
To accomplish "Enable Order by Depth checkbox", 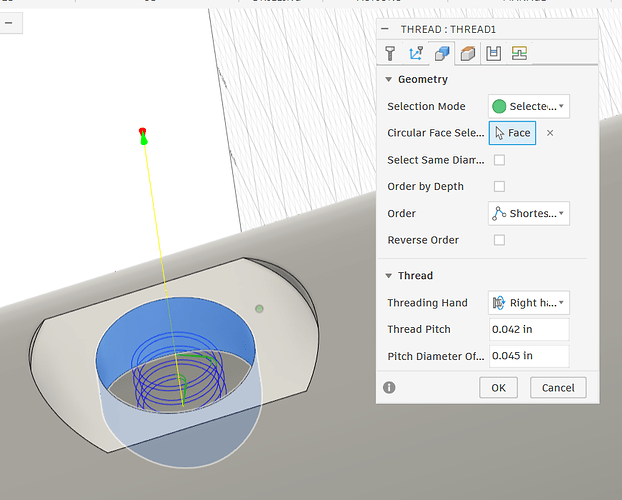I will [499, 187].
